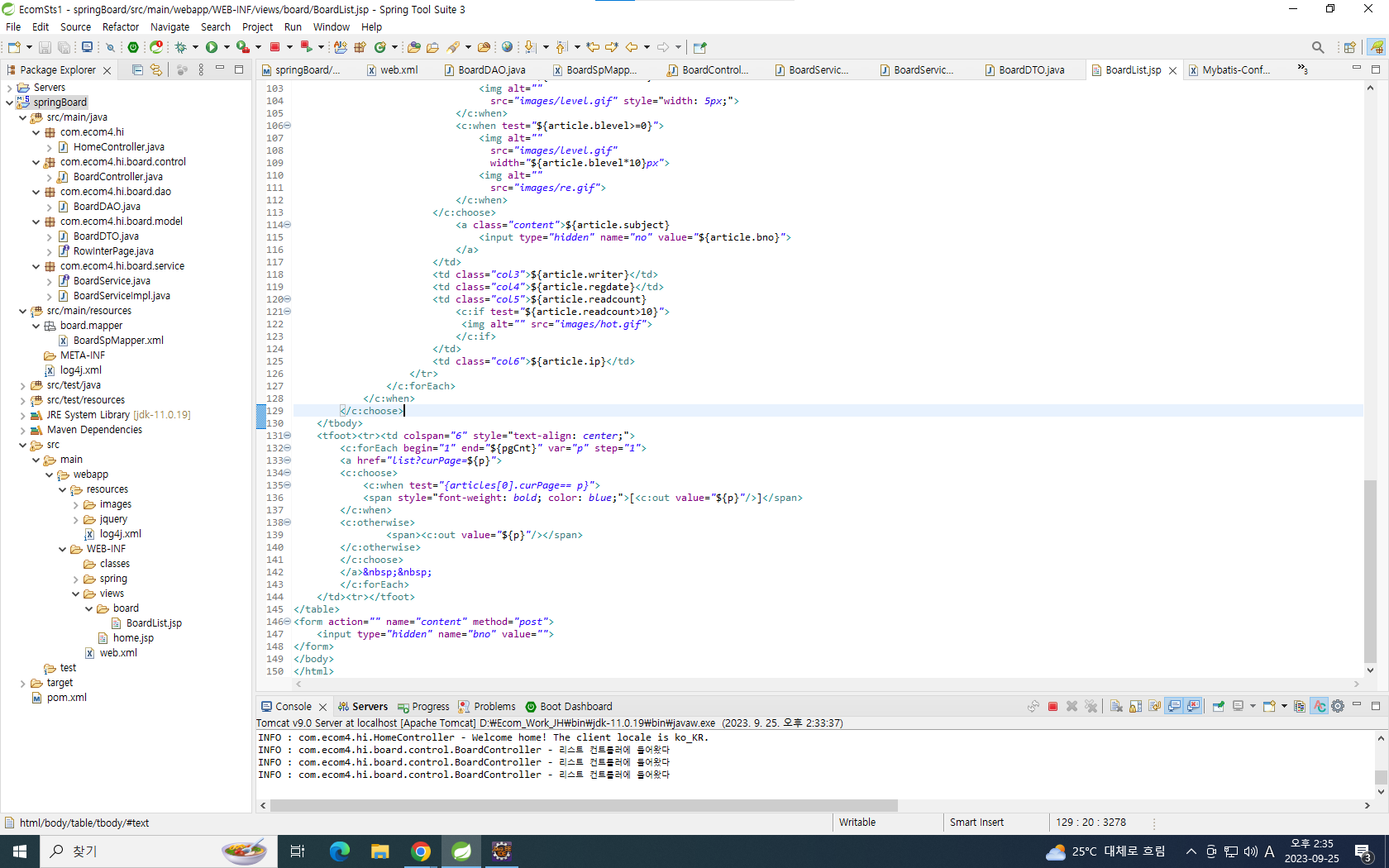Open the Navigate menu
This screenshot has width=1389, height=868.
click(169, 26)
